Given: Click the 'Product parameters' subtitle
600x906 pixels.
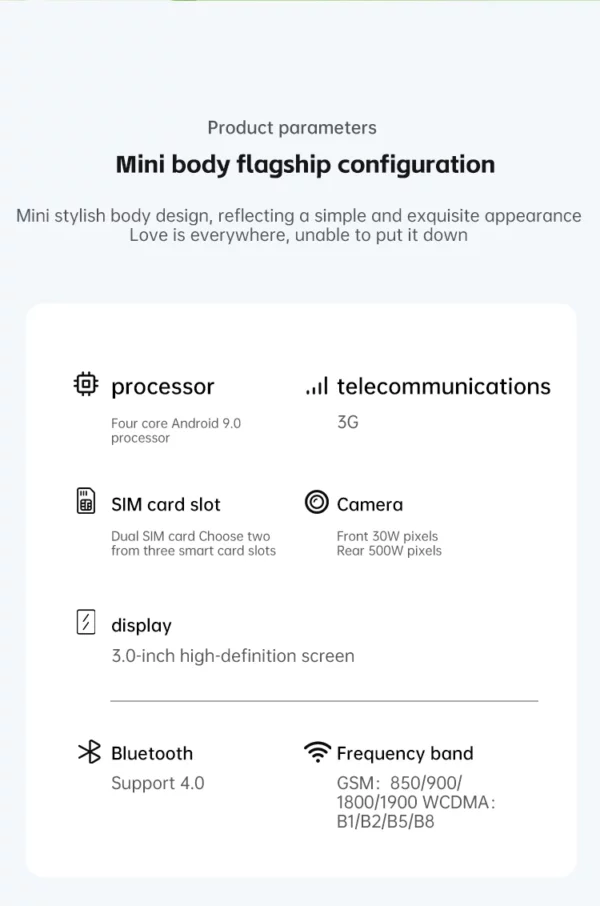Looking at the screenshot, I should 292,128.
